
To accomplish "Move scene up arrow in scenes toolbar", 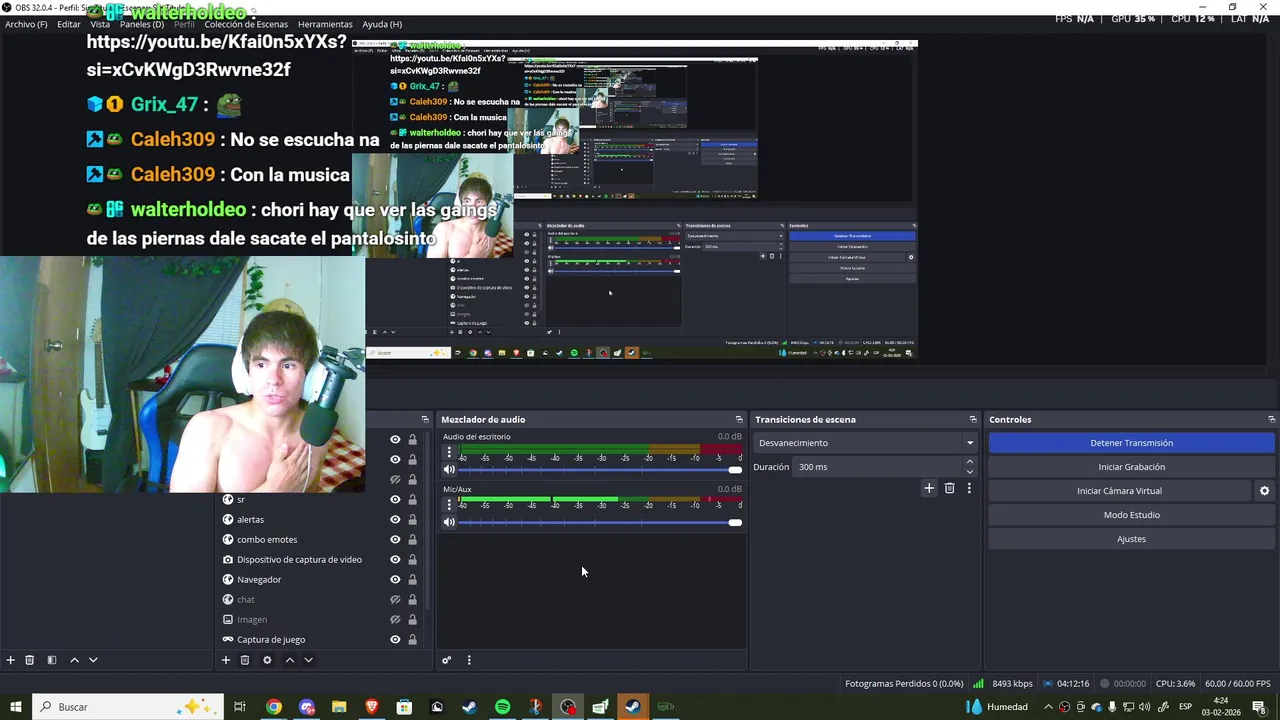I will 74,660.
